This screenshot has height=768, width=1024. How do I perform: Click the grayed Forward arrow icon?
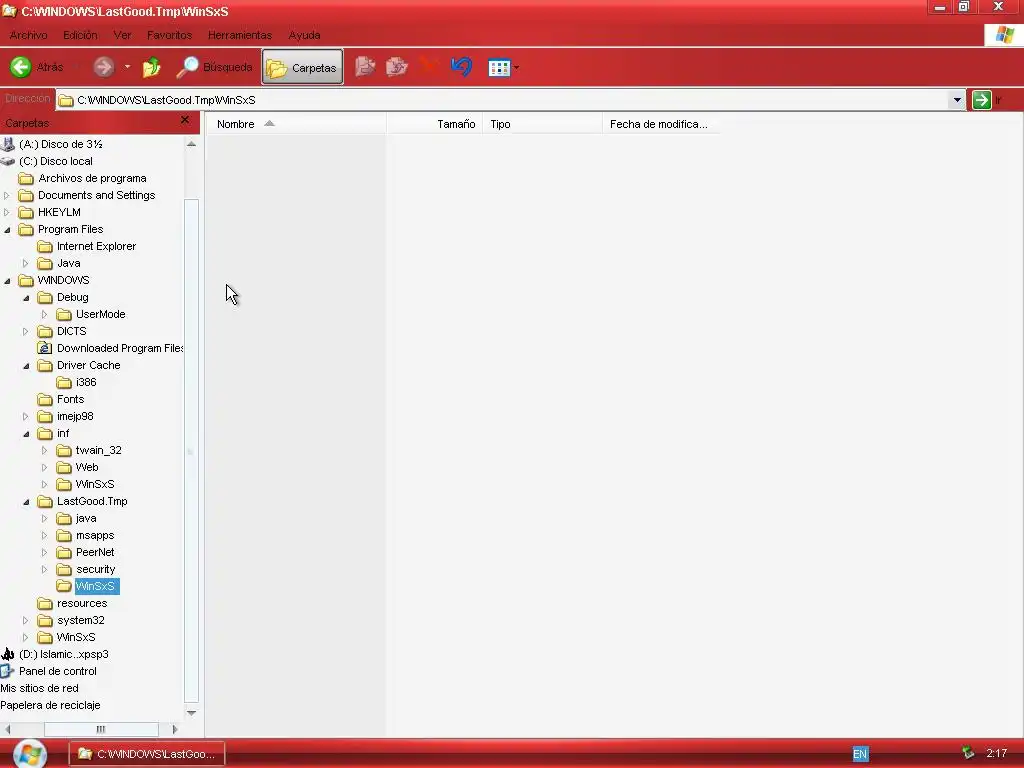pyautogui.click(x=103, y=67)
